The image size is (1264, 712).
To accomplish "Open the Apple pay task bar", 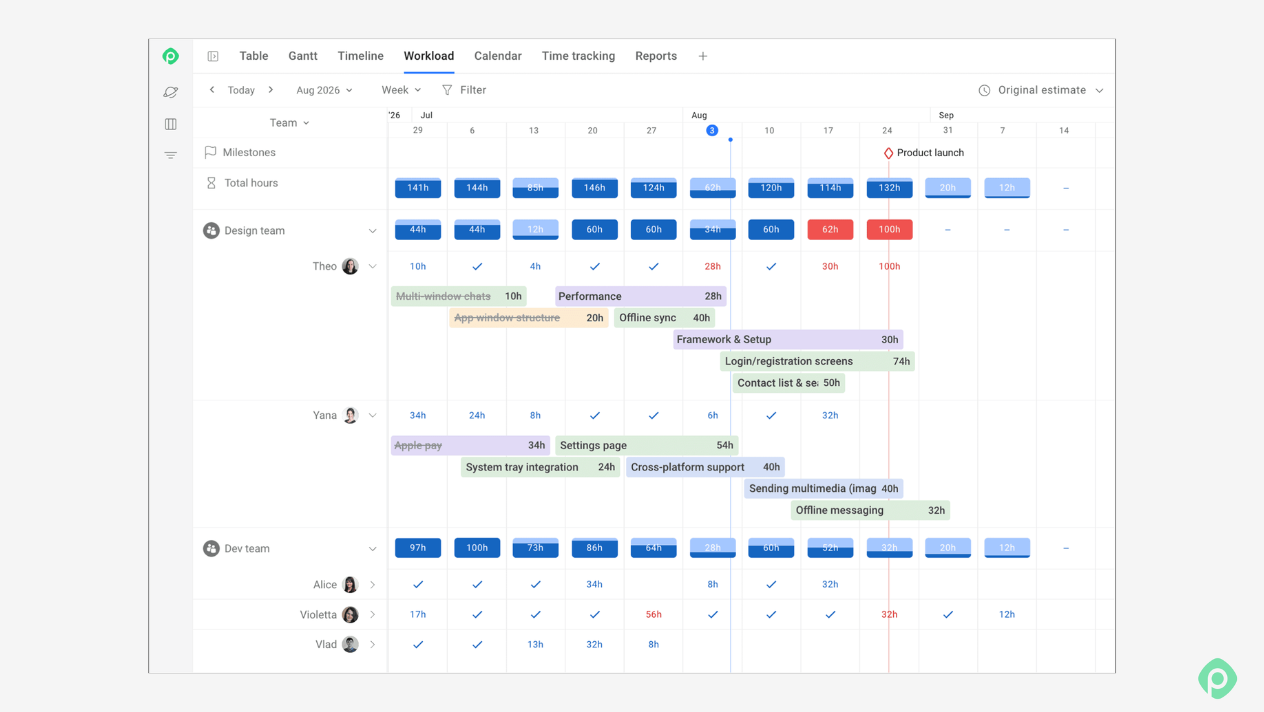I will point(471,445).
